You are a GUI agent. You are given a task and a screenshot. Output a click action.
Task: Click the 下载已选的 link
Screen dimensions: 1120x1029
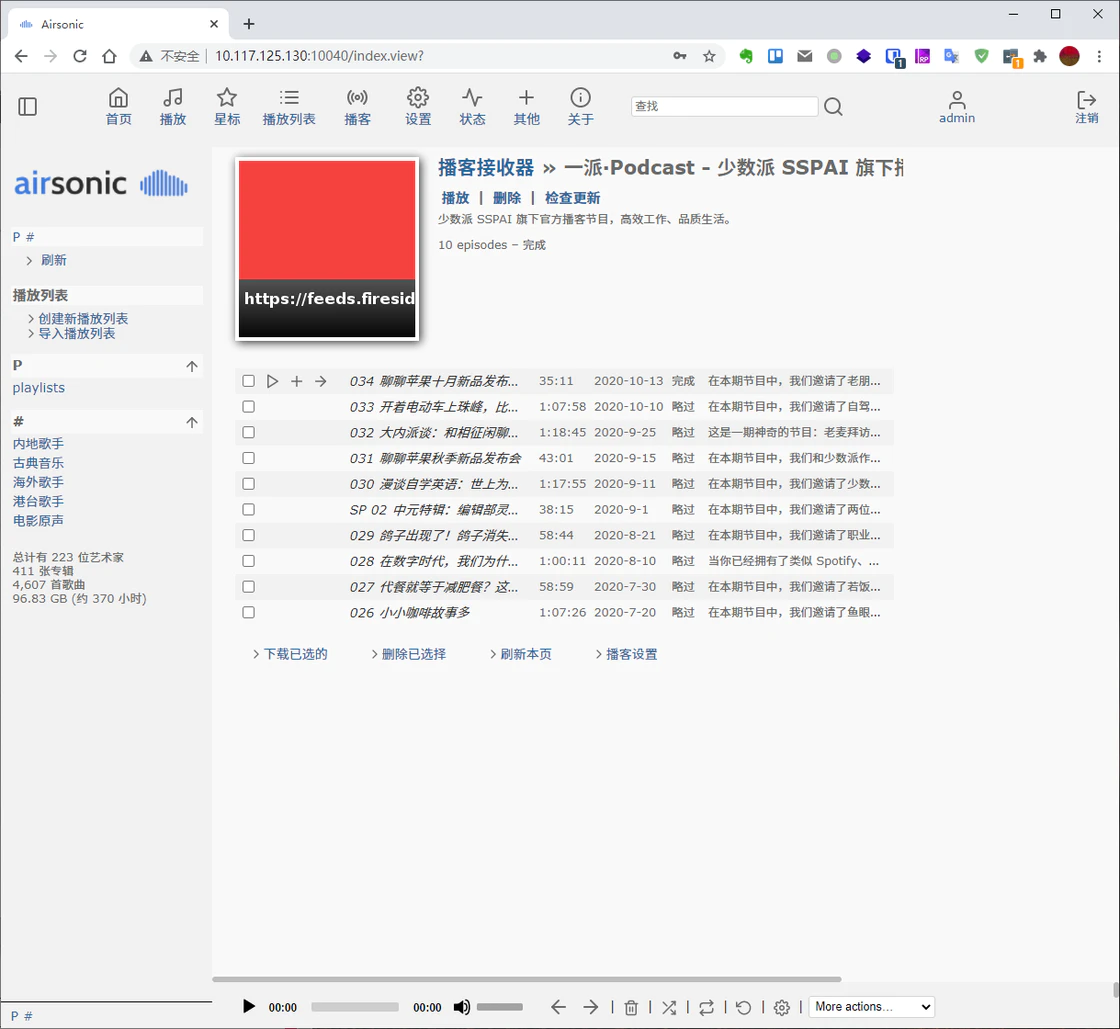tap(294, 654)
